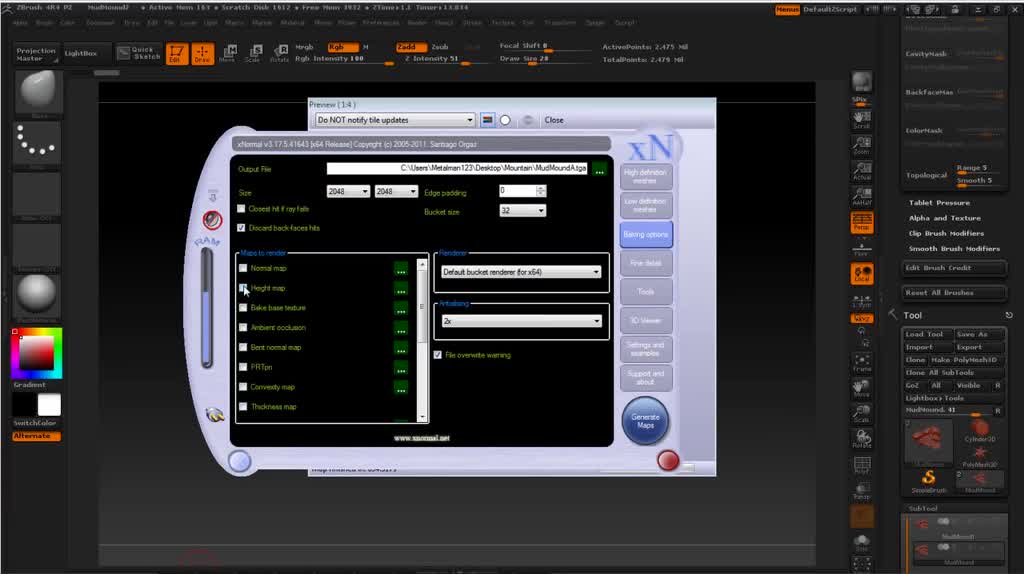Select the radio circle in Preview toolbar
This screenshot has height=574, width=1024.
pyautogui.click(x=505, y=120)
